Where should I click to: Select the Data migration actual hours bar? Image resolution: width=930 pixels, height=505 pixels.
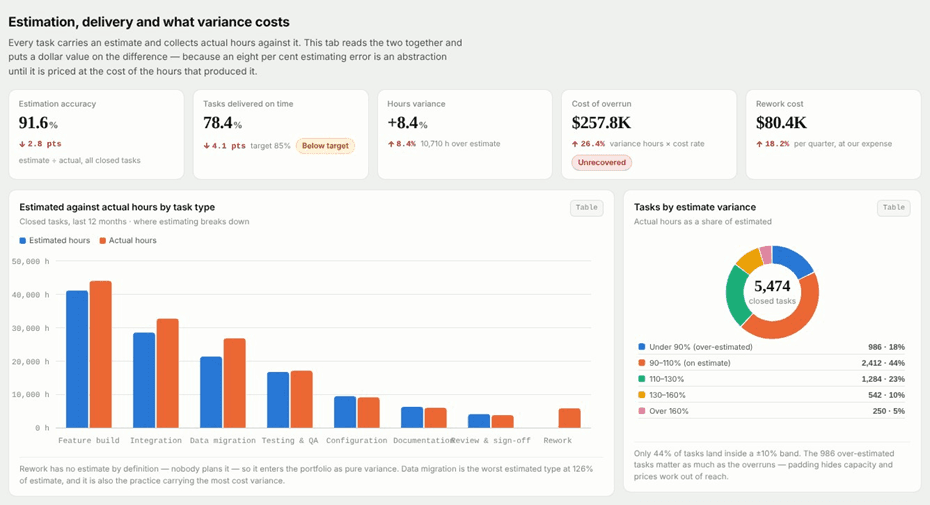tap(235, 383)
